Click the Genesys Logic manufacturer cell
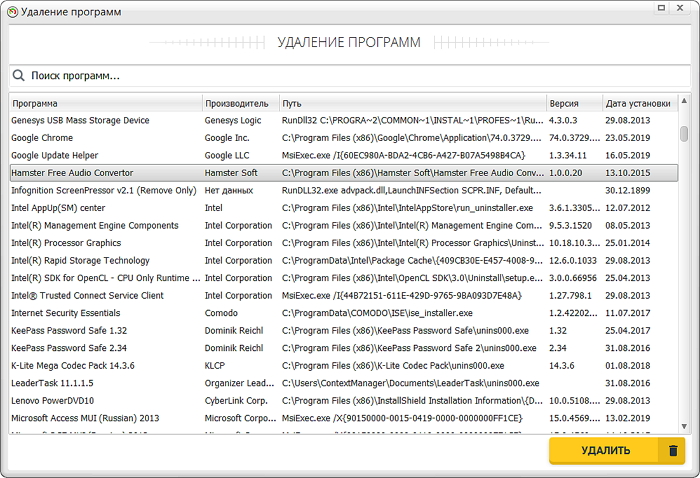The image size is (700, 478). [x=233, y=121]
